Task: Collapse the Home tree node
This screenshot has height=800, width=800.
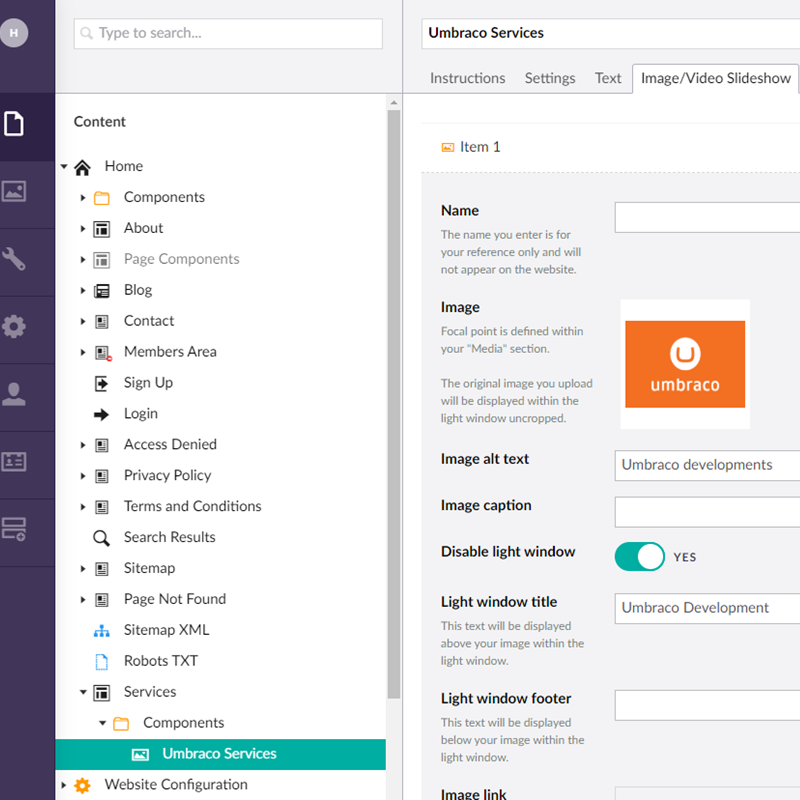Action: [64, 166]
